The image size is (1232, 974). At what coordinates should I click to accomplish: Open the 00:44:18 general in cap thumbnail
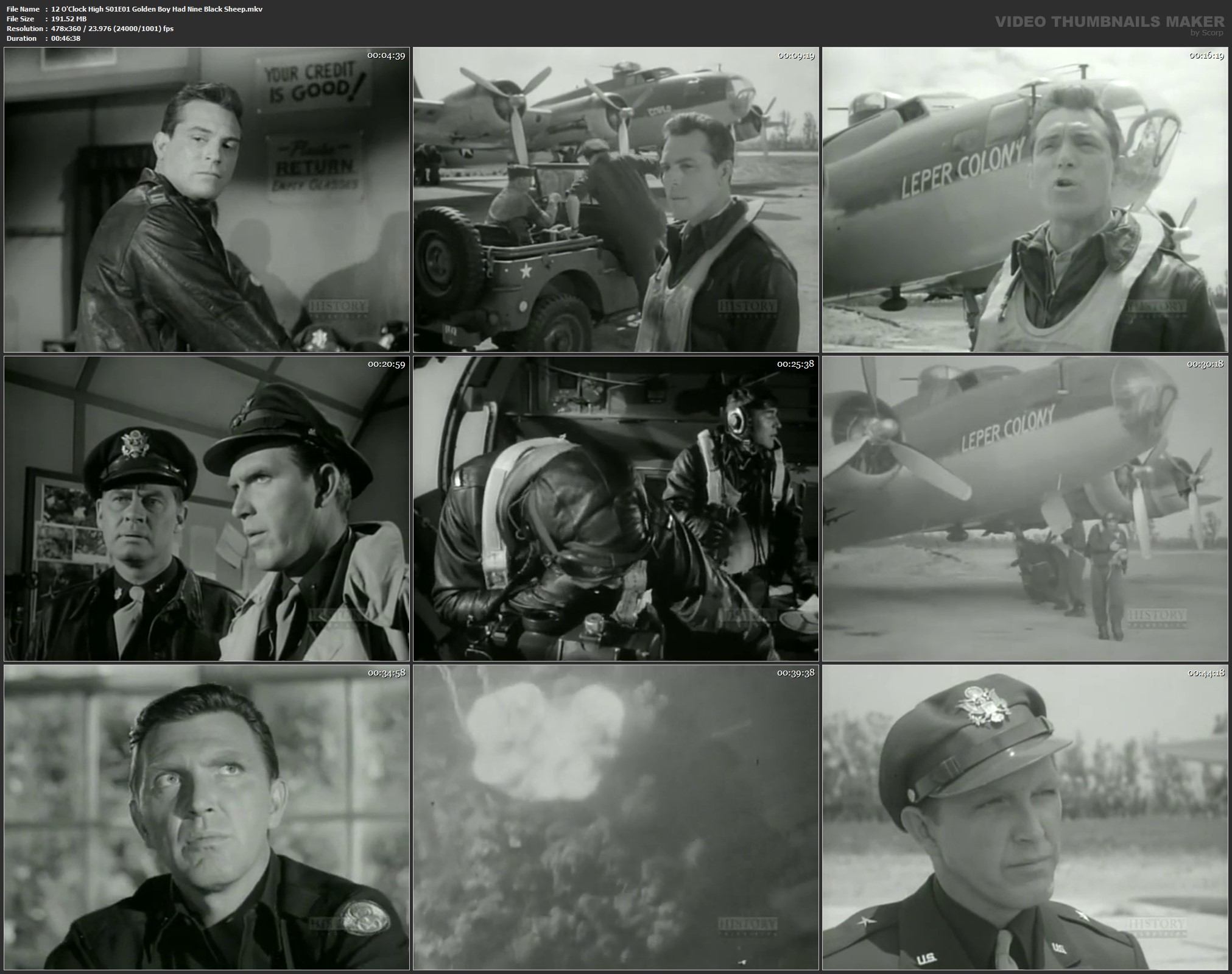1025,817
